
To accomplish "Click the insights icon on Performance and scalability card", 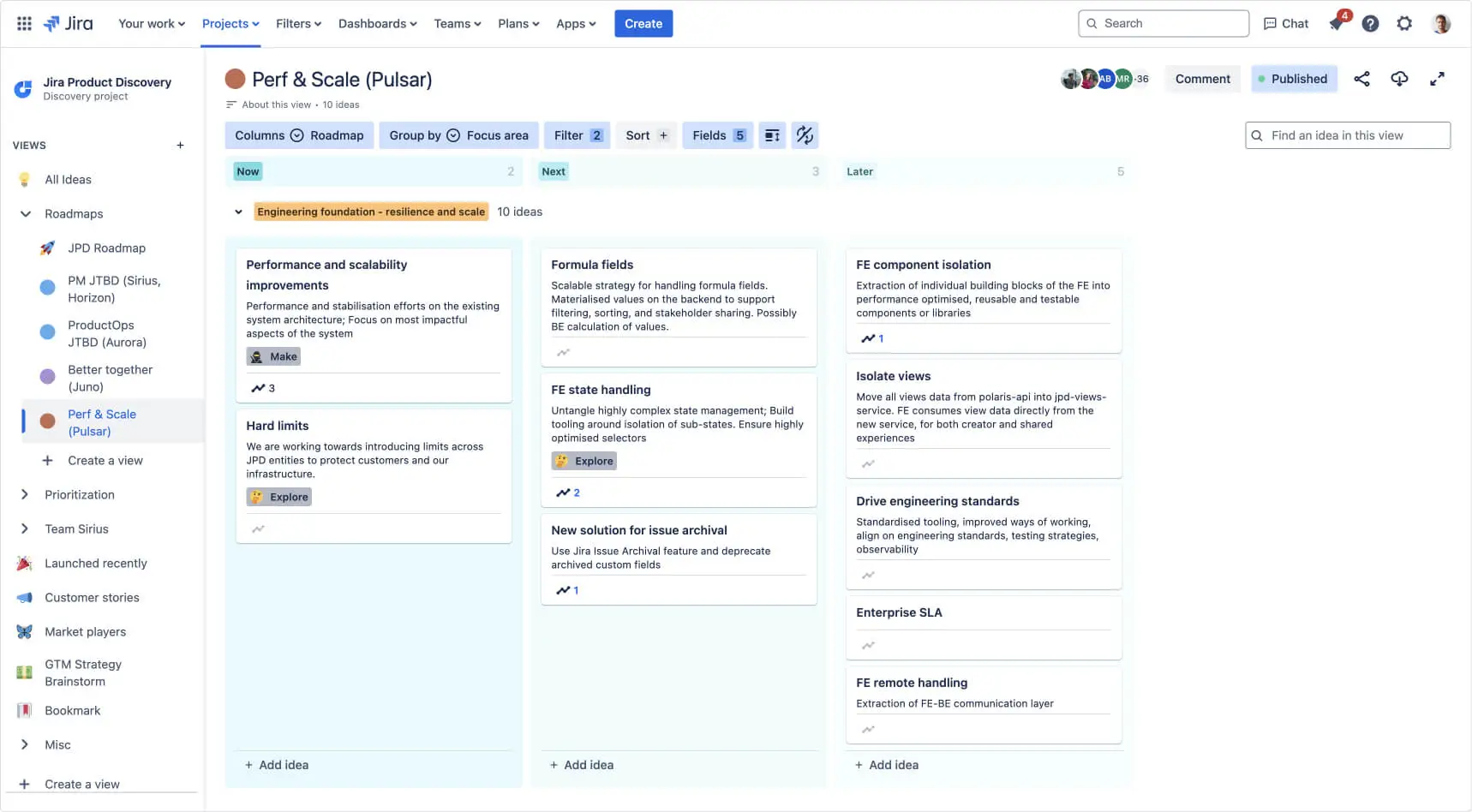I will point(258,388).
